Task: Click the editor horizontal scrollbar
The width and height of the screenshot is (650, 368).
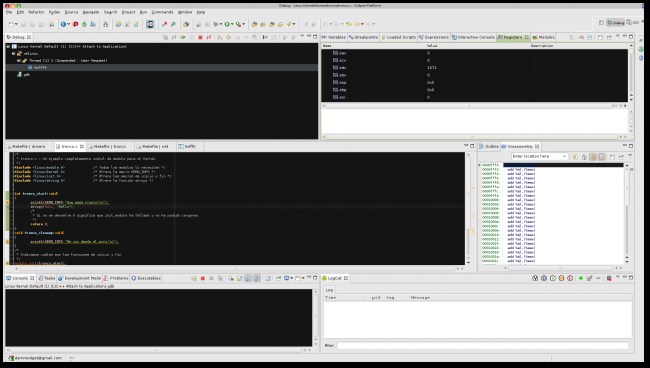Action: pyautogui.click(x=236, y=269)
